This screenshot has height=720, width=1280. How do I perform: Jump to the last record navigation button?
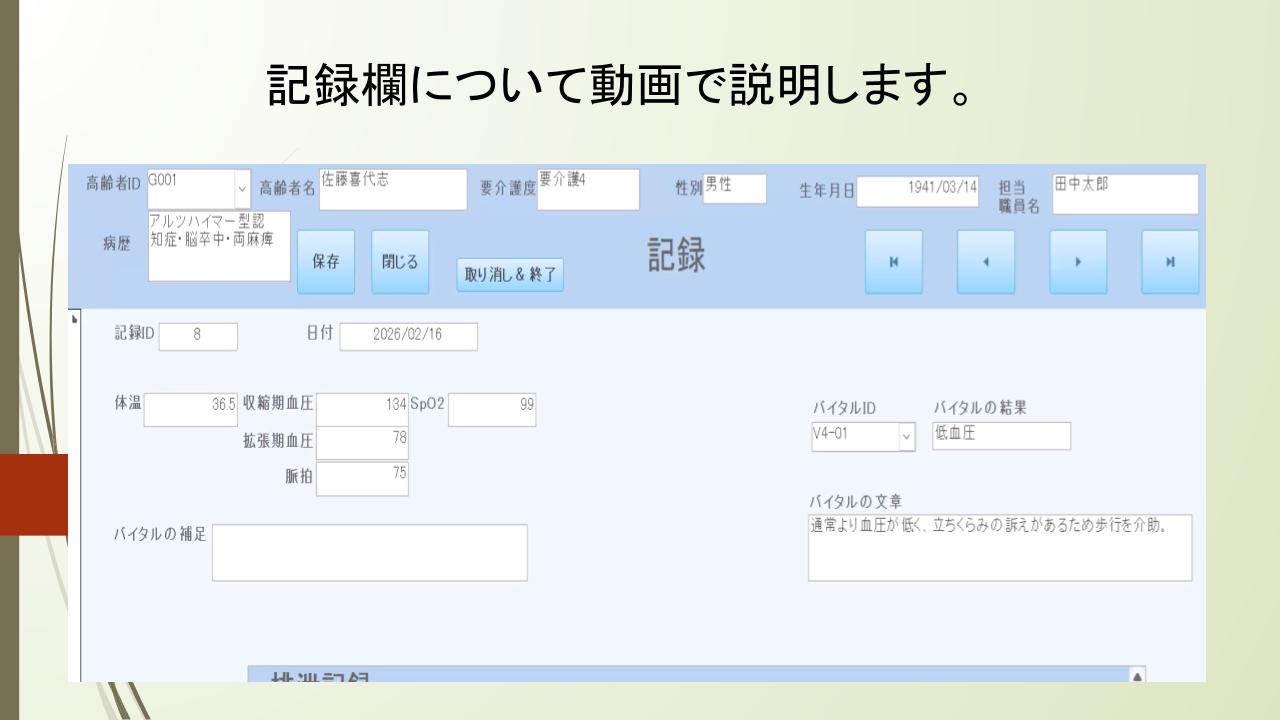pyautogui.click(x=1170, y=262)
